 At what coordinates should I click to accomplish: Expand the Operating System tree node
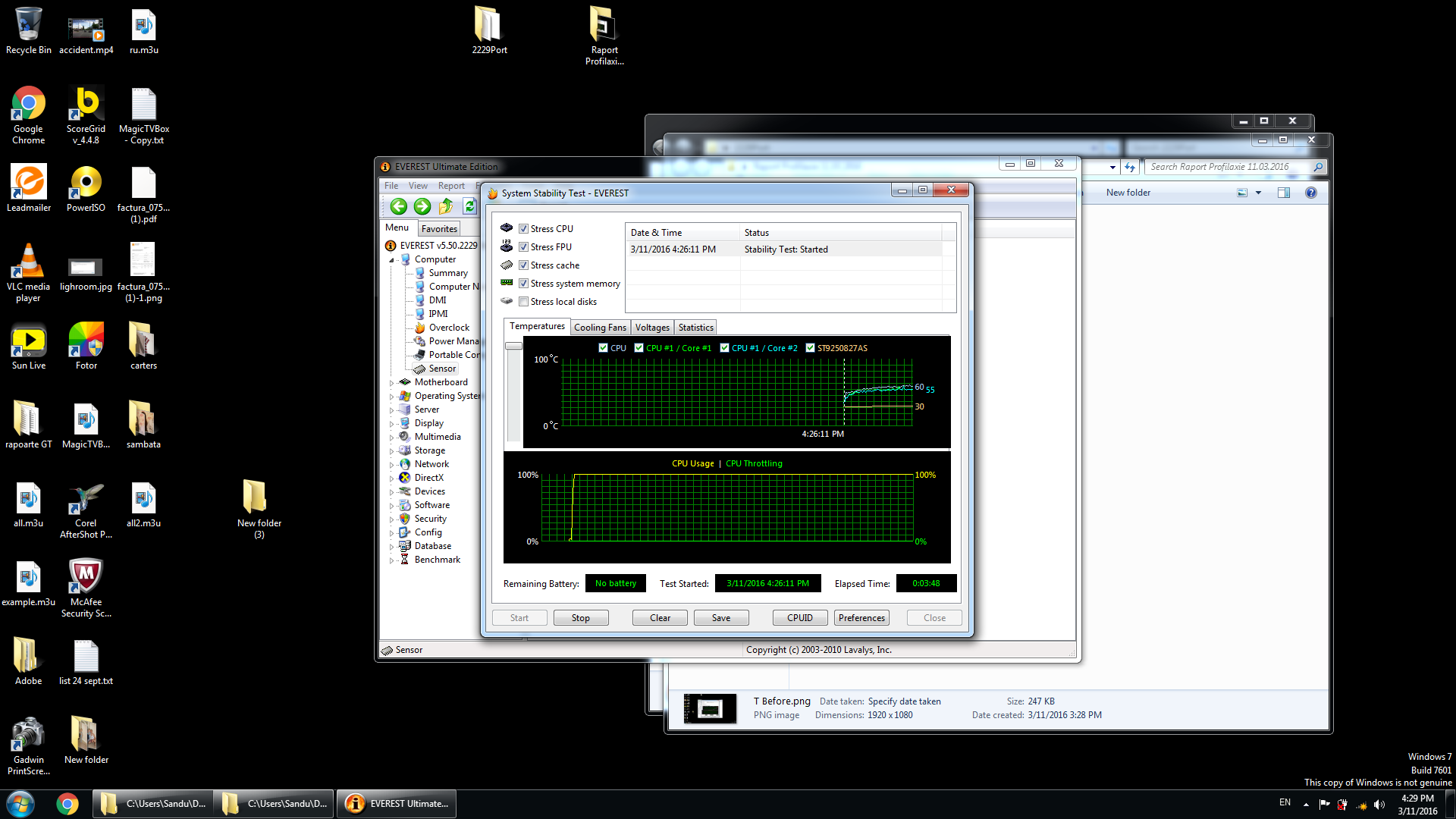click(392, 397)
